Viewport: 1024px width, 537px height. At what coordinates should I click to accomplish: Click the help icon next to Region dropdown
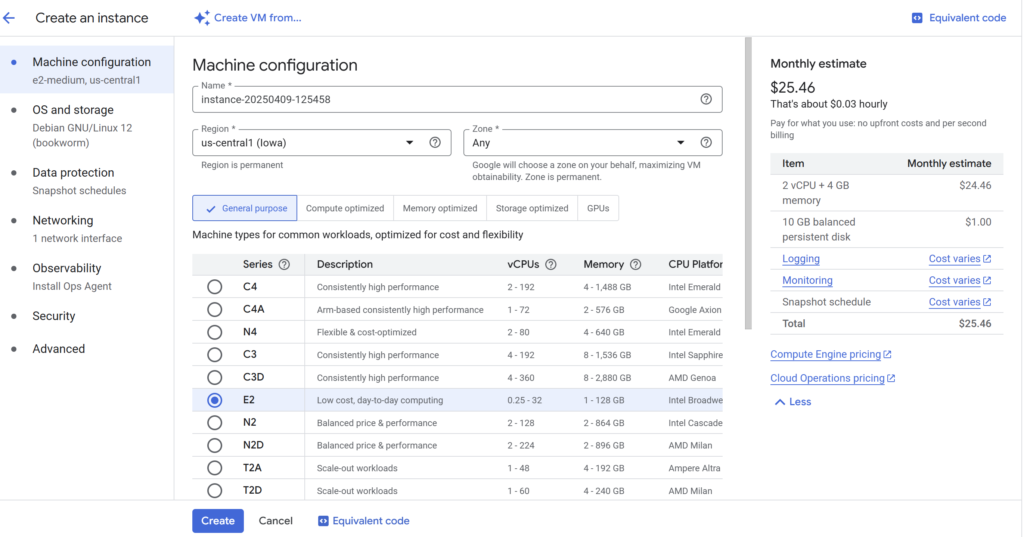coord(435,142)
